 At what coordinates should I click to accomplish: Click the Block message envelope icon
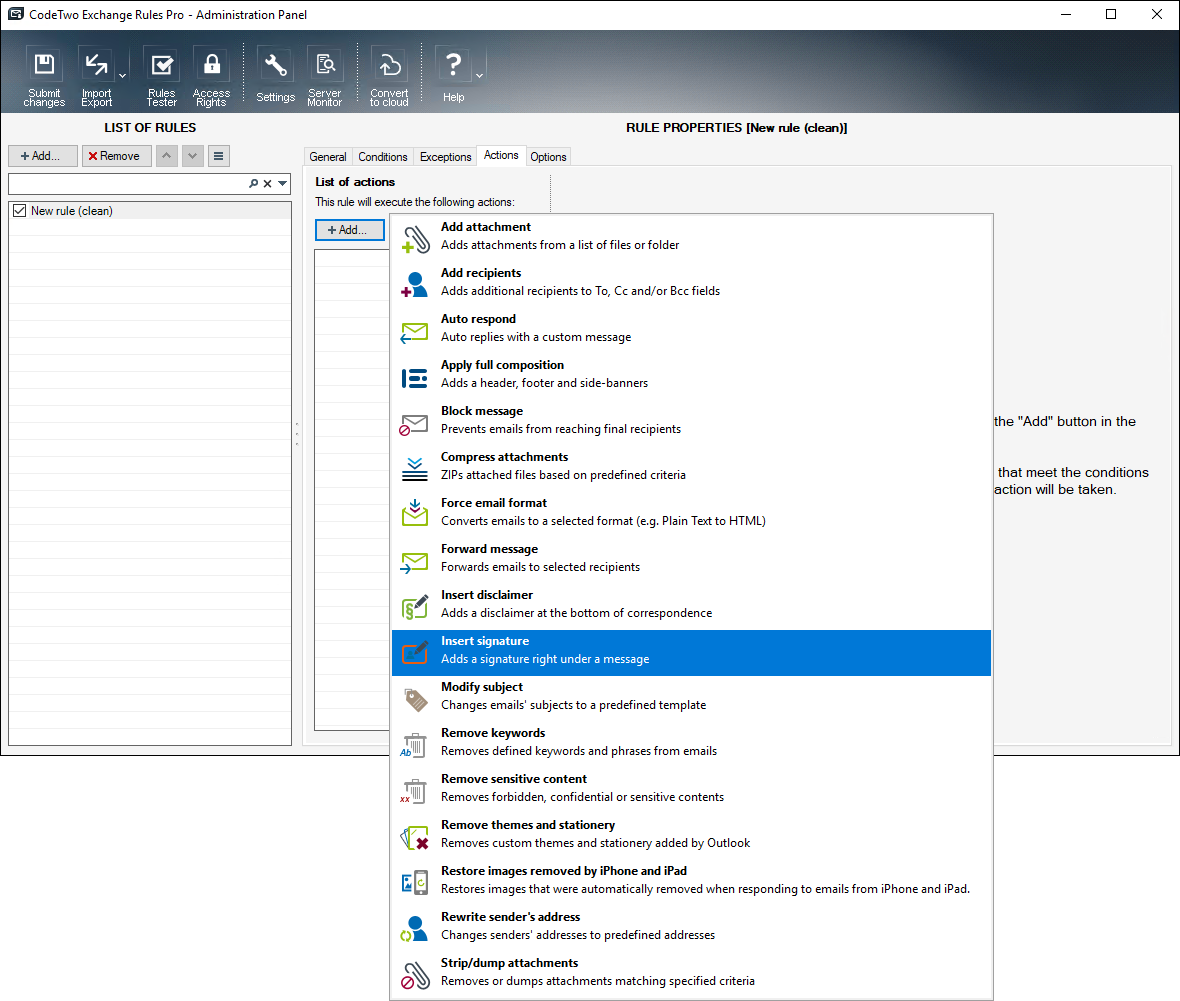tap(414, 424)
